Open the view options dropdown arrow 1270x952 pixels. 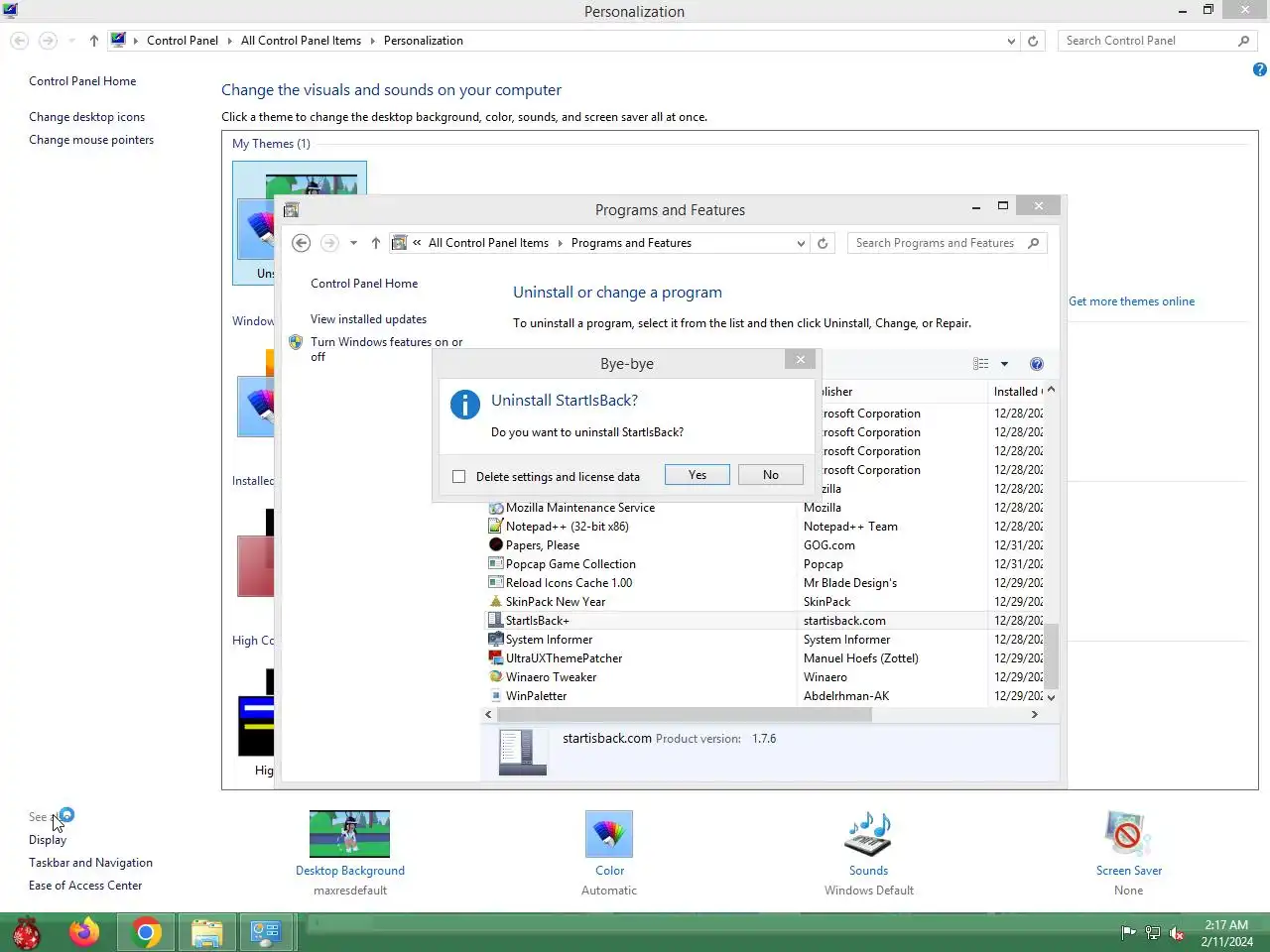[1004, 364]
